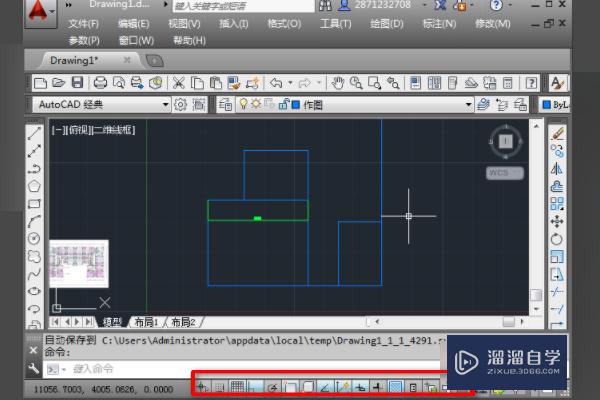Select the Arc draw tool
Image resolution: width=600 pixels, height=400 pixels.
tap(34, 221)
